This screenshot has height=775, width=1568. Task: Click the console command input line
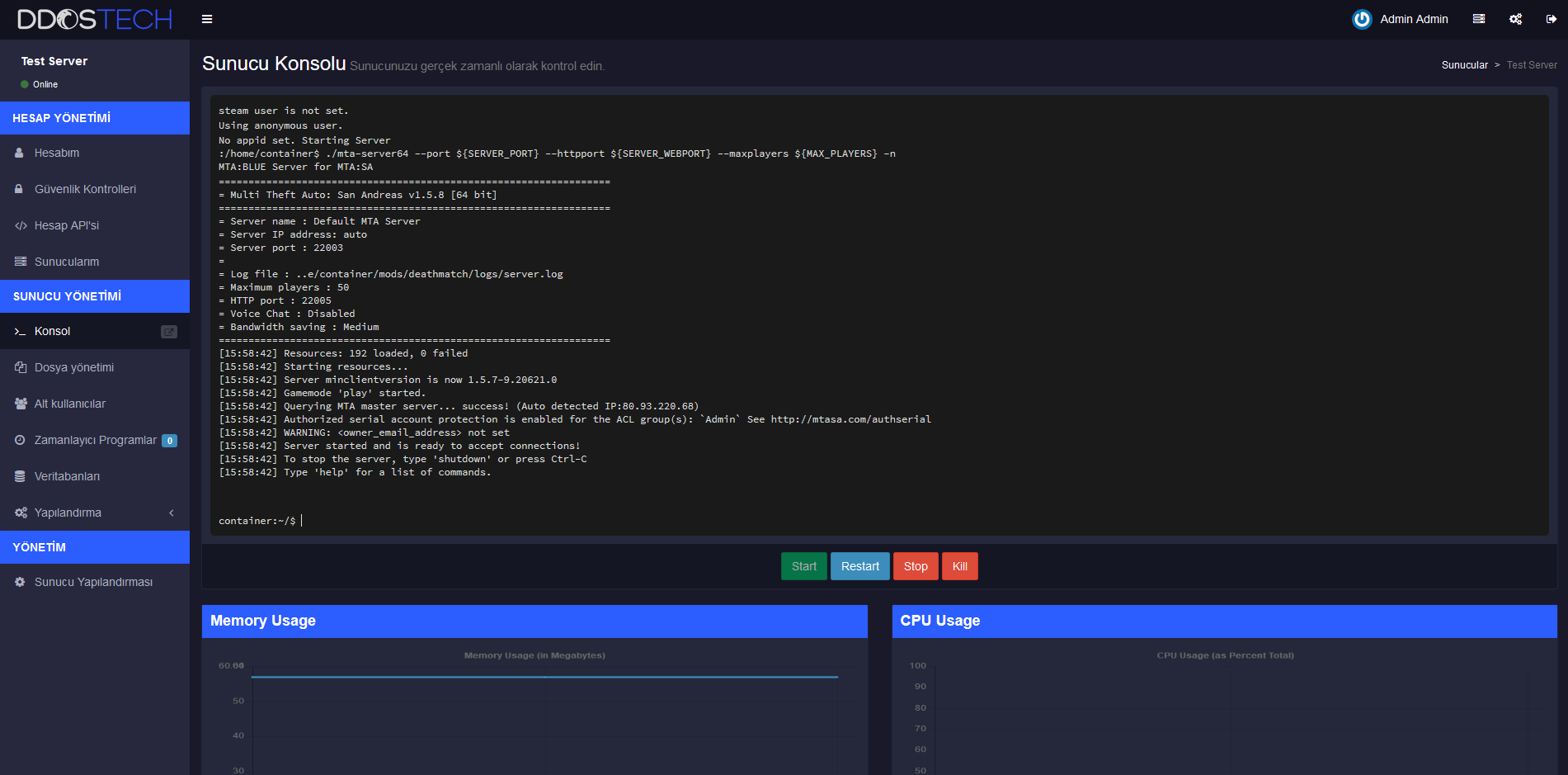click(879, 521)
